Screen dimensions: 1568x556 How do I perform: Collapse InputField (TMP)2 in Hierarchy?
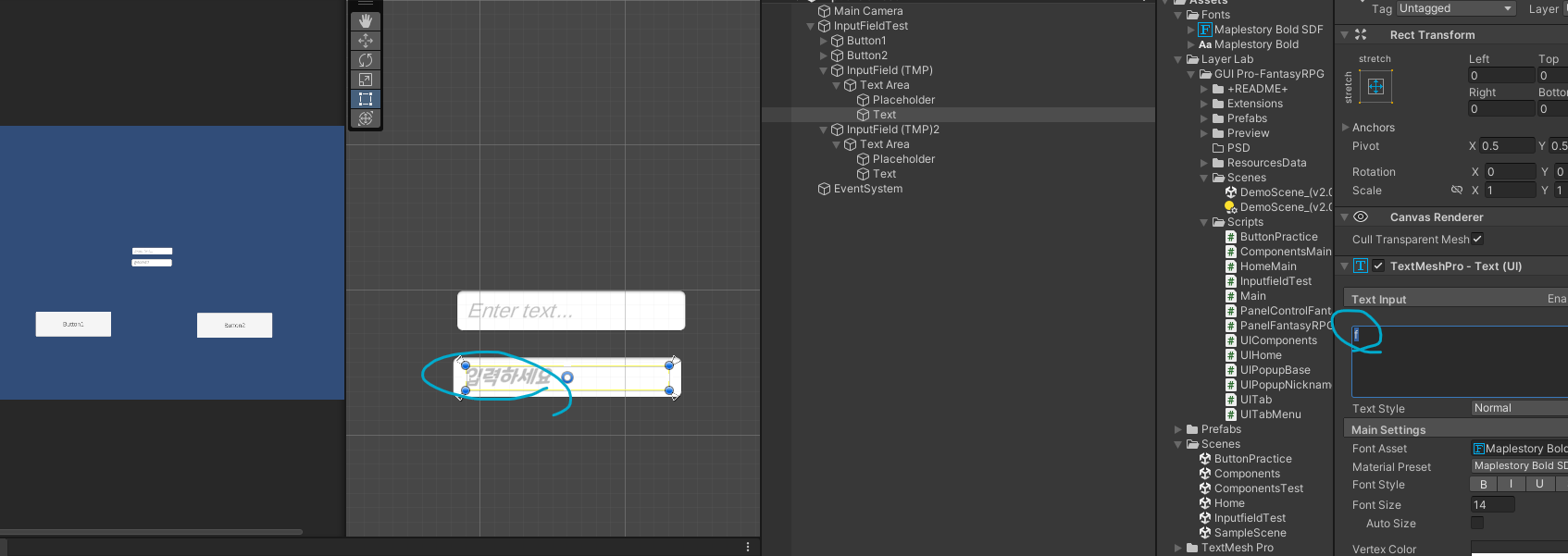(824, 130)
